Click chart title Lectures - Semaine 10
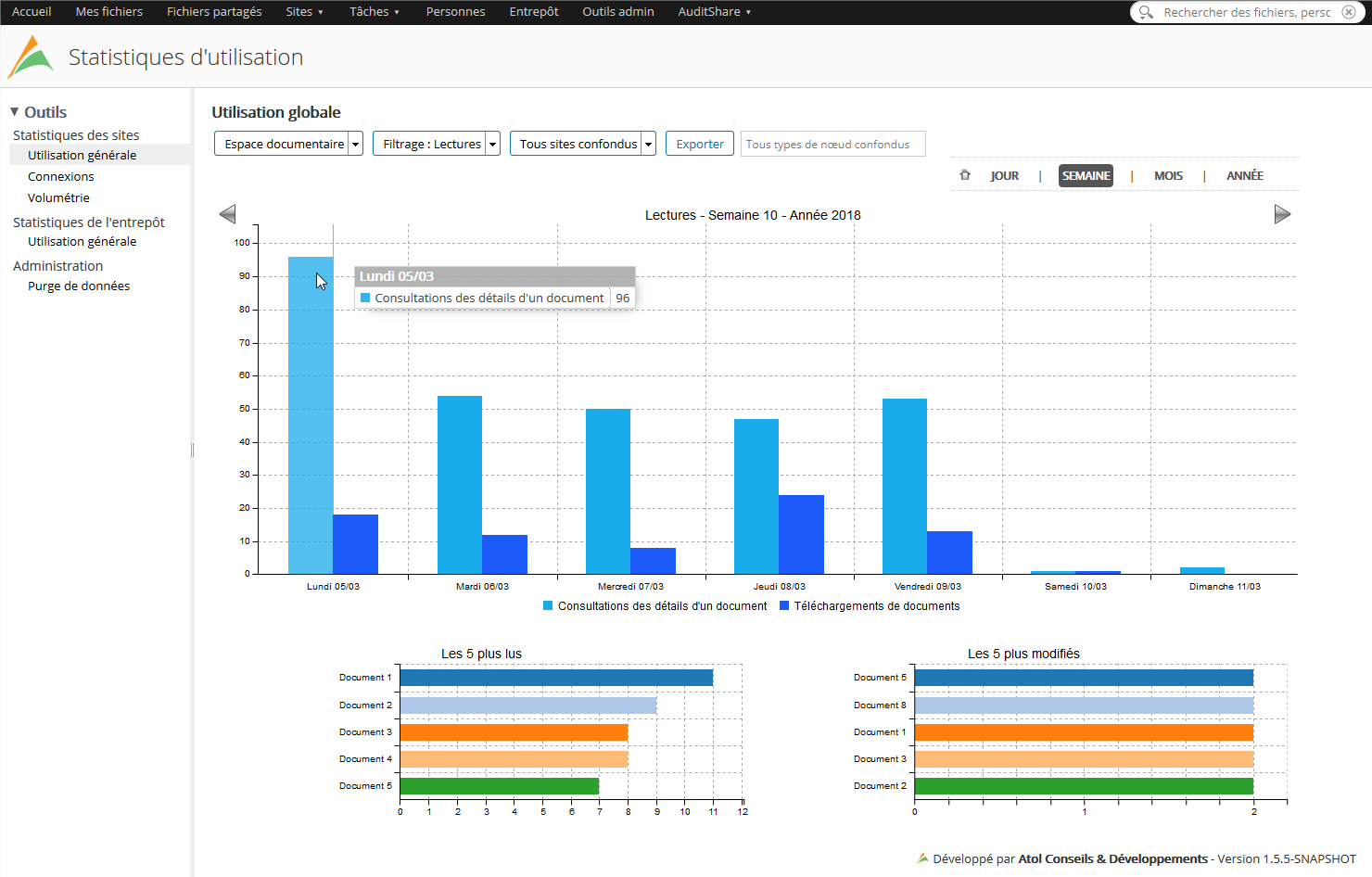 click(x=753, y=215)
